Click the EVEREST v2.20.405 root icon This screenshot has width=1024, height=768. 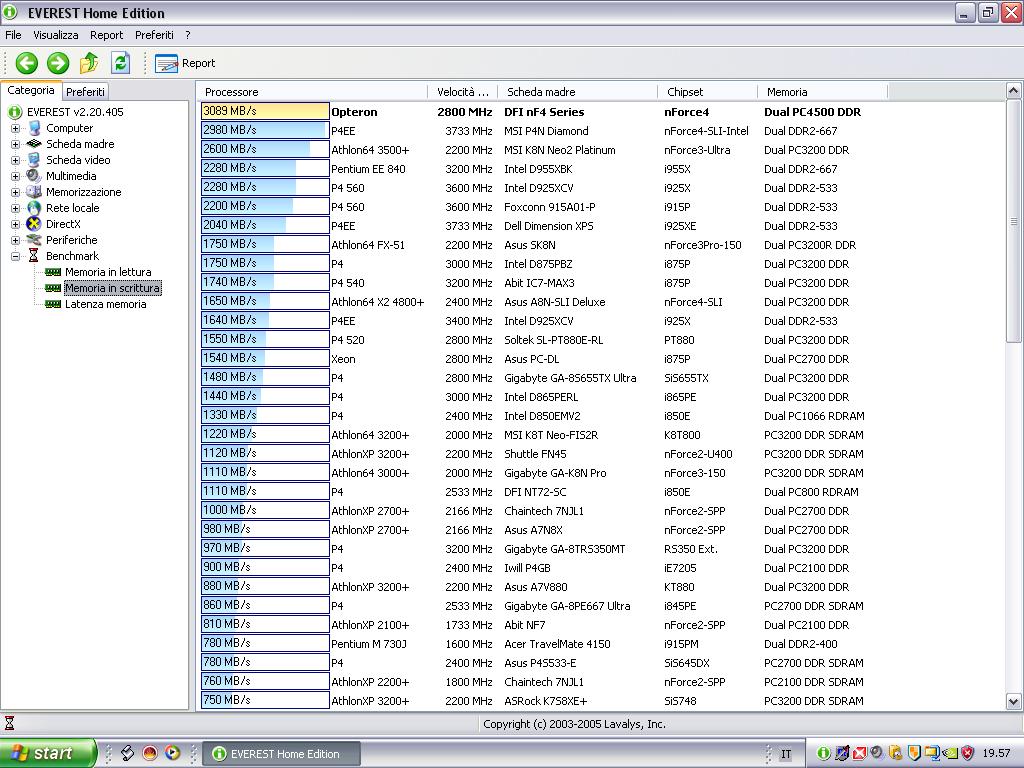coord(14,112)
